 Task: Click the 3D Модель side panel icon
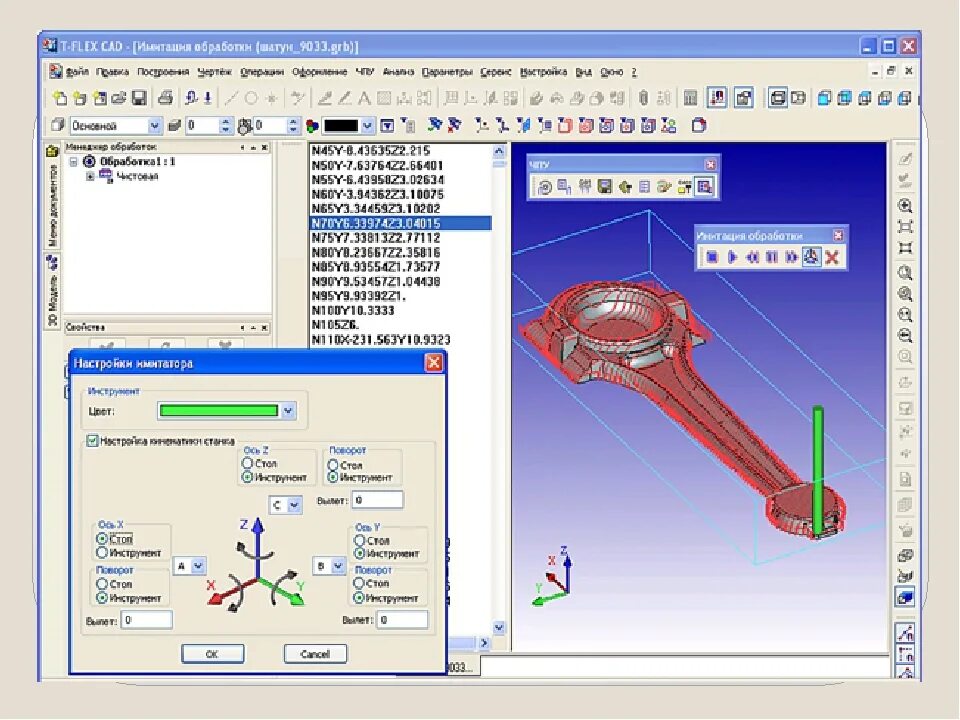pyautogui.click(x=53, y=263)
